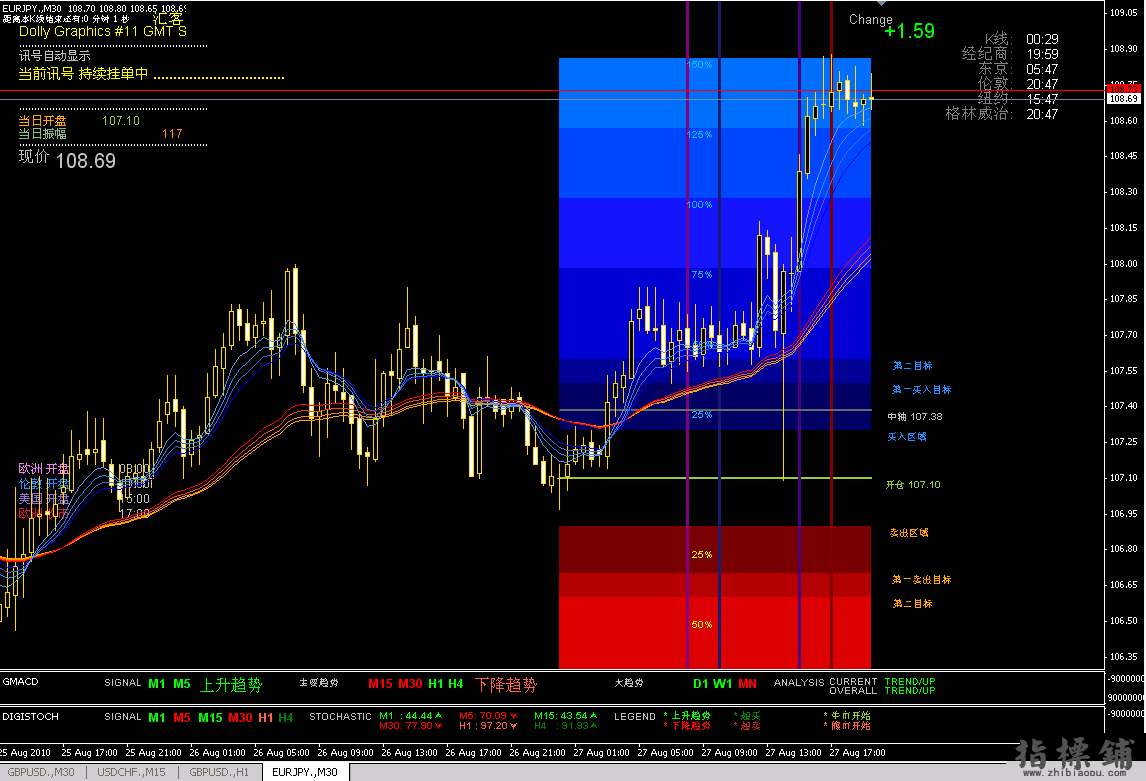Click the green D1 indicator in GMACD panel
Screen dimensions: 1146x781
pyautogui.click(x=701, y=684)
